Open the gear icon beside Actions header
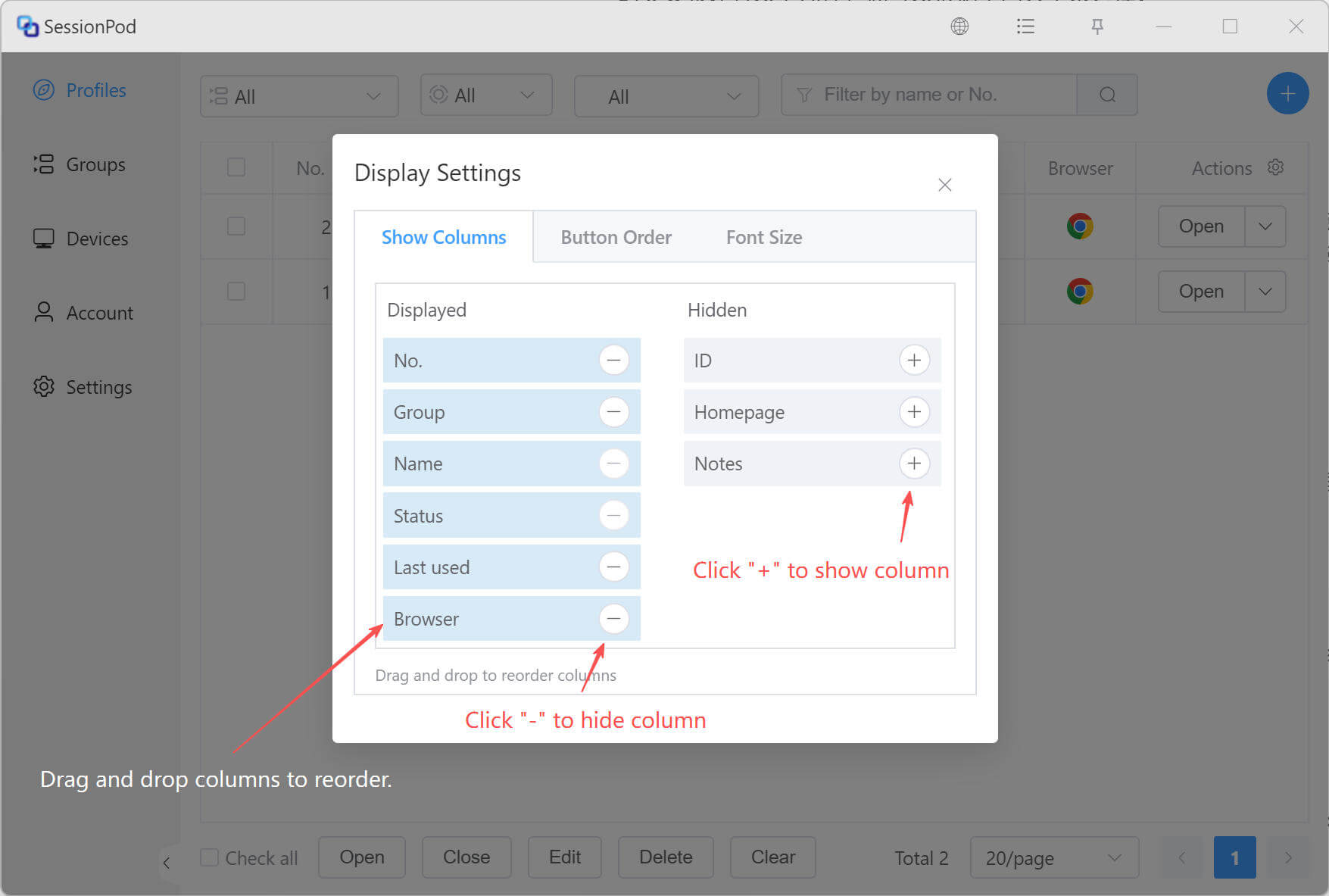 point(1276,167)
